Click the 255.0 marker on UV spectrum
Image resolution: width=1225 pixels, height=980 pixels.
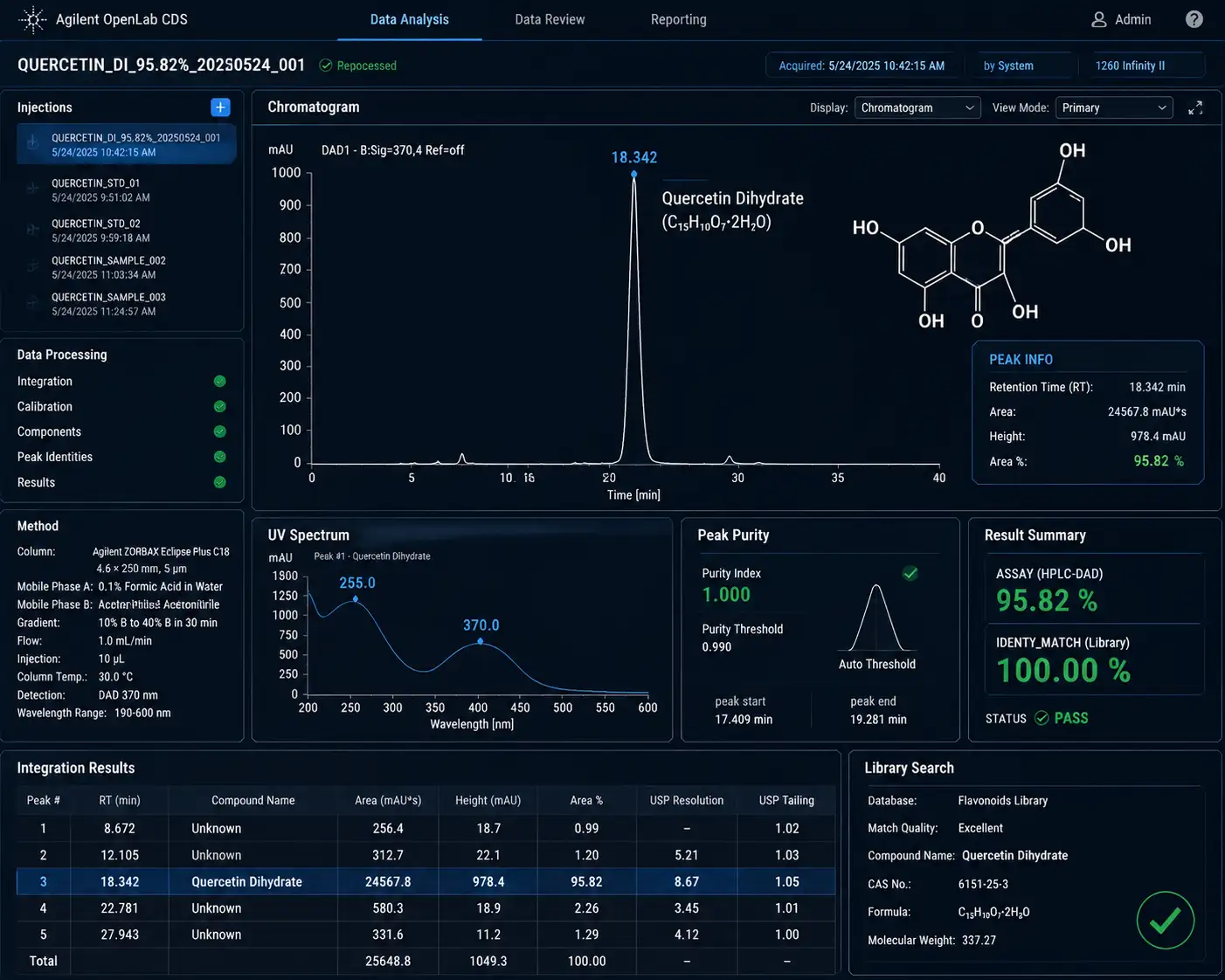coord(355,599)
